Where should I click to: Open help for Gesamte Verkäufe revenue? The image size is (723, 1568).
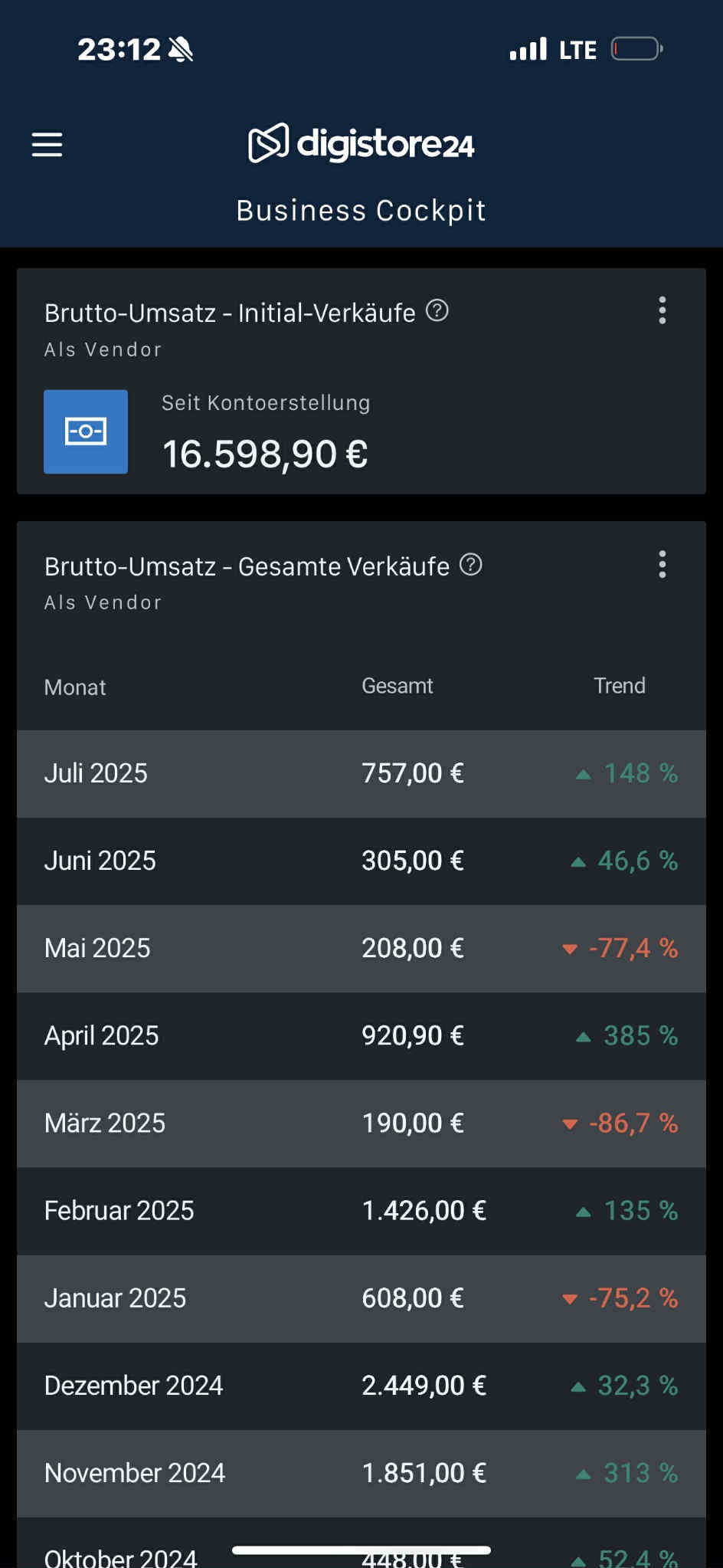(471, 565)
